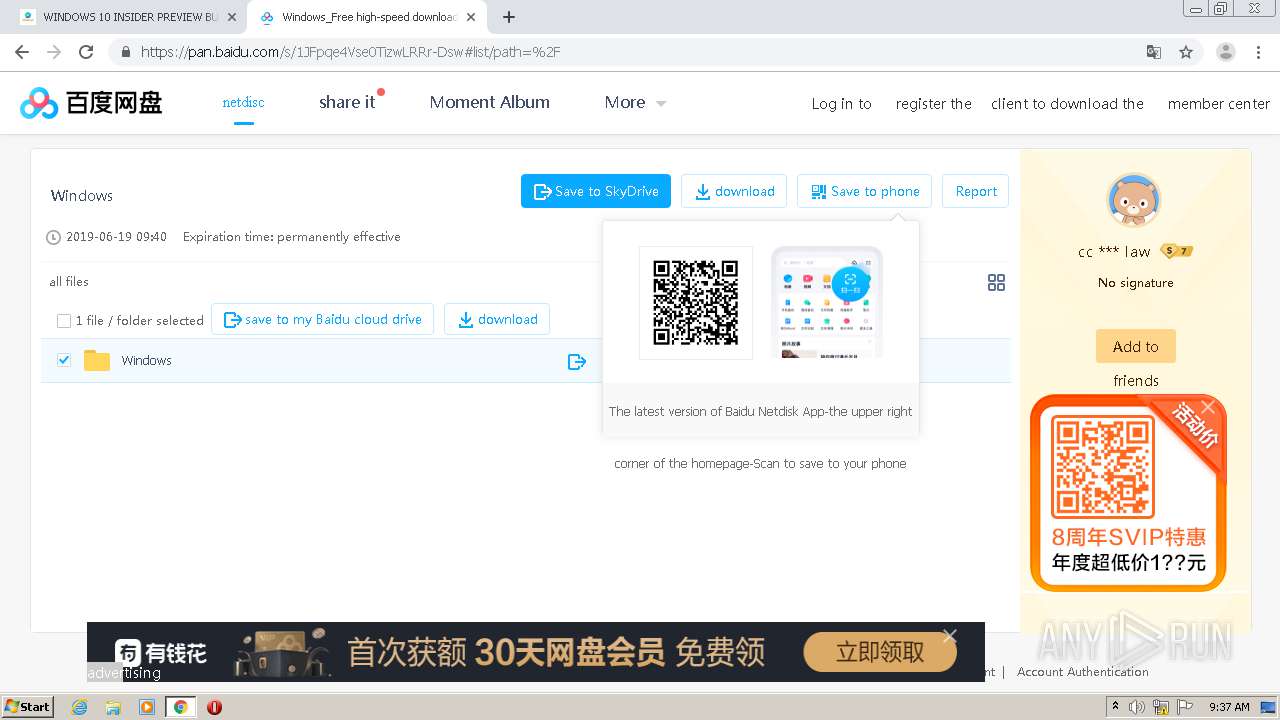This screenshot has width=1280, height=720.
Task: Open the translate page icon in address bar
Action: [x=1154, y=52]
